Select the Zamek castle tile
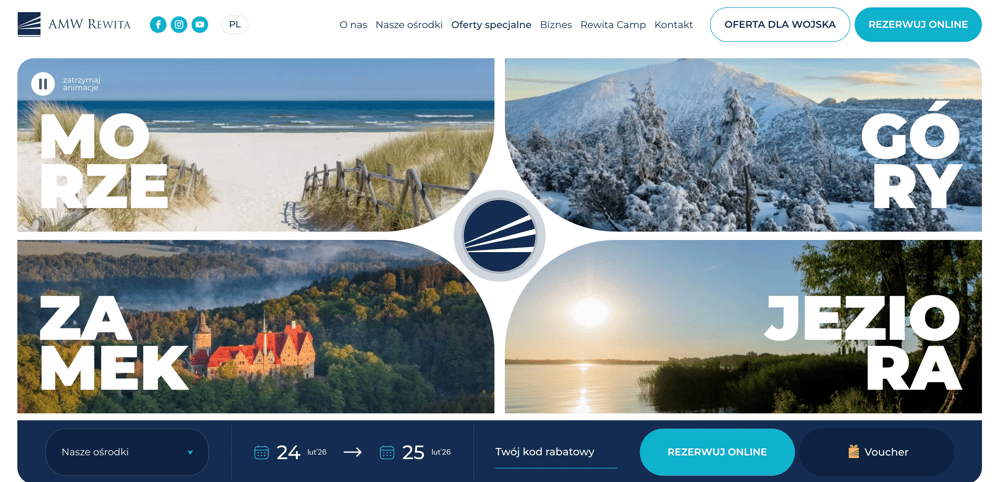This screenshot has height=482, width=1000. [256, 326]
